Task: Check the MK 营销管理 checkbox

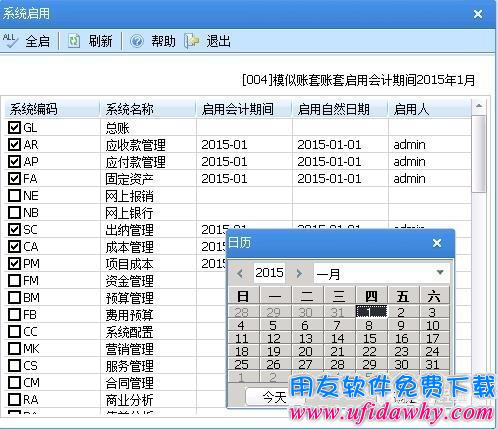Action: coord(14,348)
